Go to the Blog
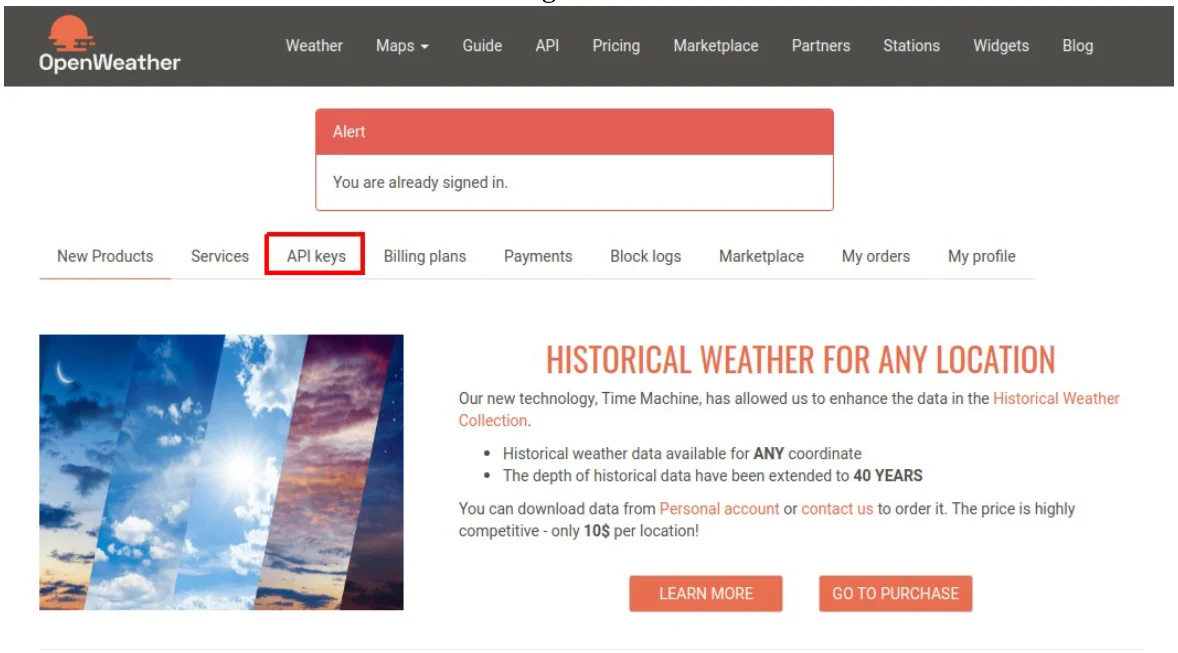Viewport: 1178px width, 653px height. (x=1077, y=46)
